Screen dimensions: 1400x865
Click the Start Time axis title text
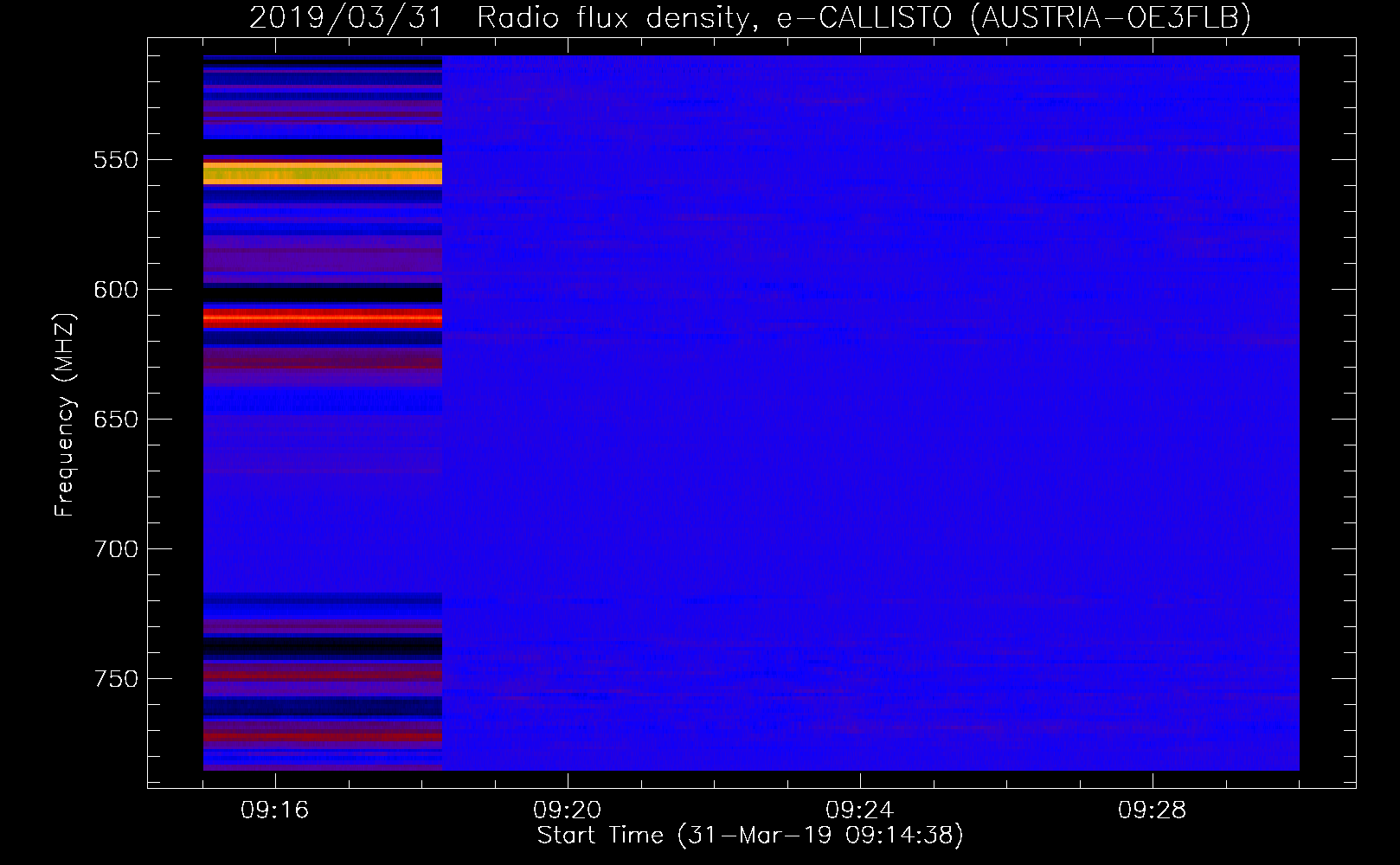[x=750, y=836]
